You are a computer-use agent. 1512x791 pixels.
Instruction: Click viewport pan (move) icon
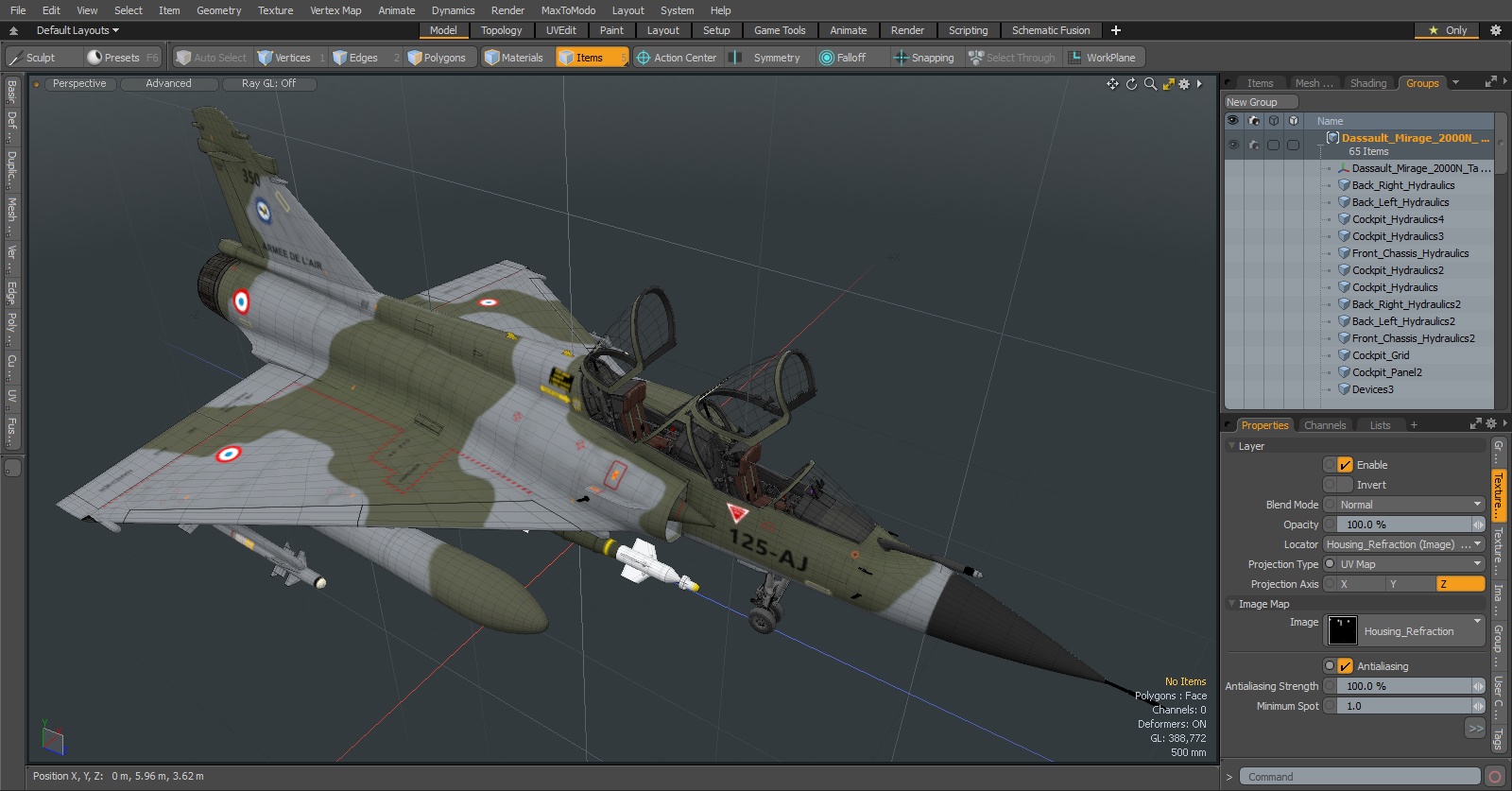(x=1112, y=84)
